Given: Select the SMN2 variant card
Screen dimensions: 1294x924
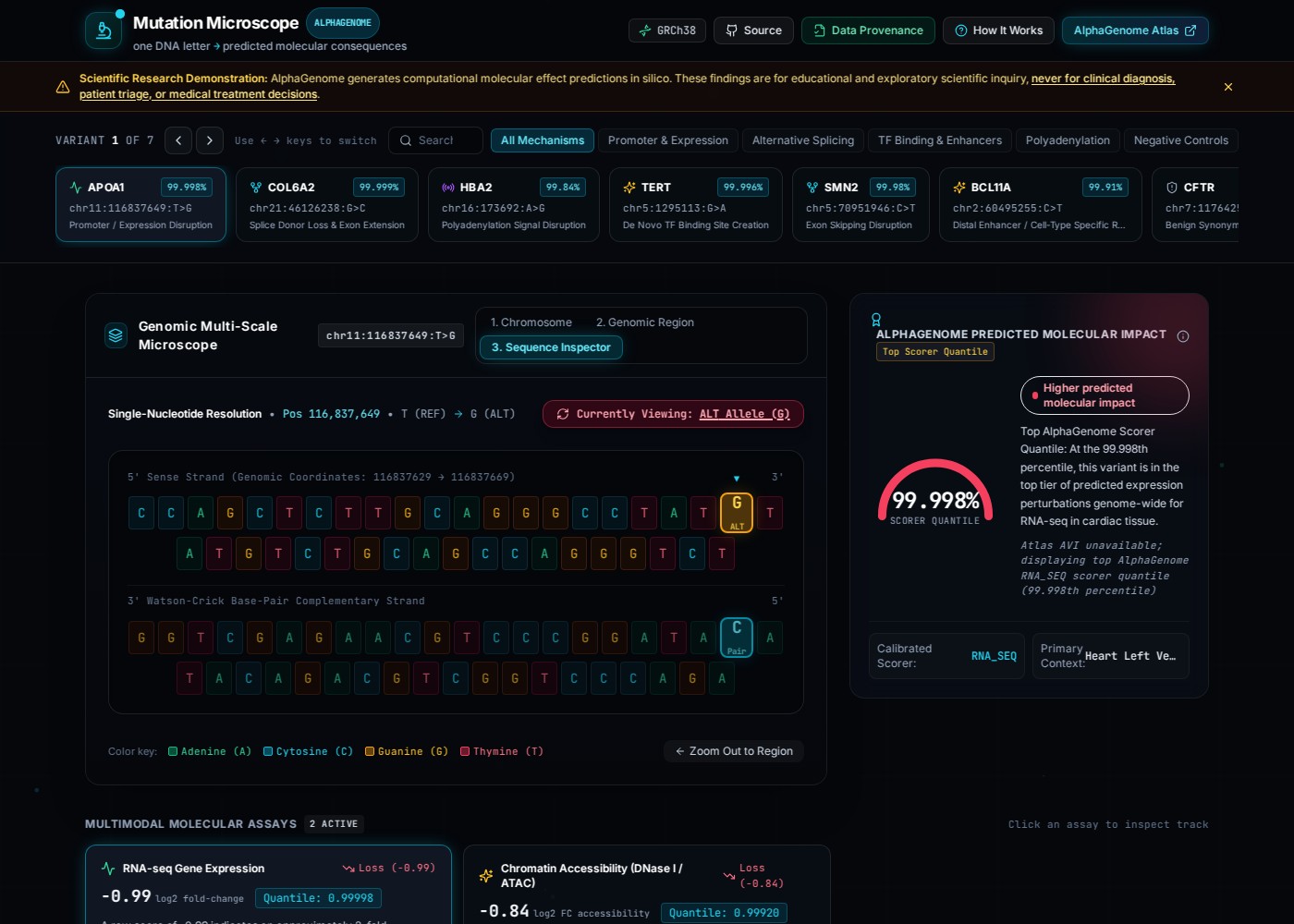Looking at the screenshot, I should tap(861, 205).
